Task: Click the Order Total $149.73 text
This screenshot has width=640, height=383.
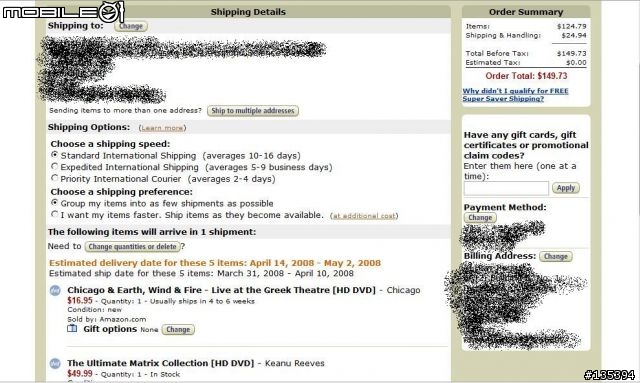Action: point(526,76)
